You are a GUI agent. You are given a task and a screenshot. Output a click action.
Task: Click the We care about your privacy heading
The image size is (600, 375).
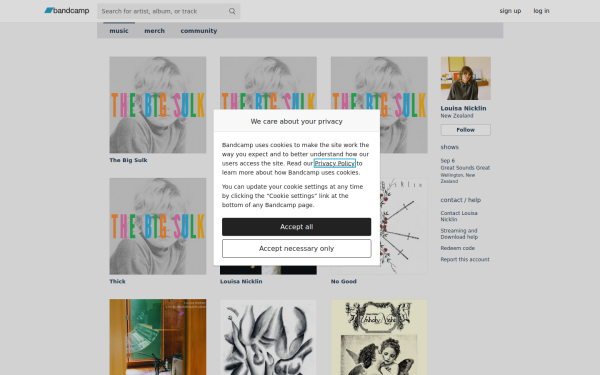[296, 121]
